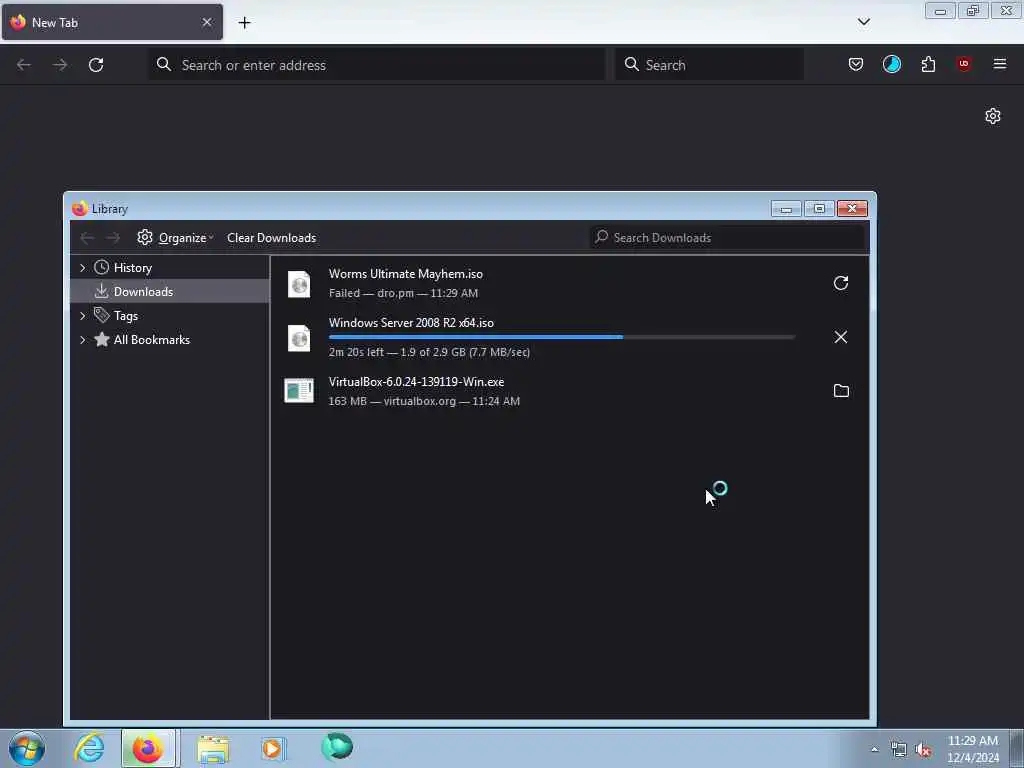Select the New Tab browser tab
Screen dimensions: 1024x768
tap(112, 22)
